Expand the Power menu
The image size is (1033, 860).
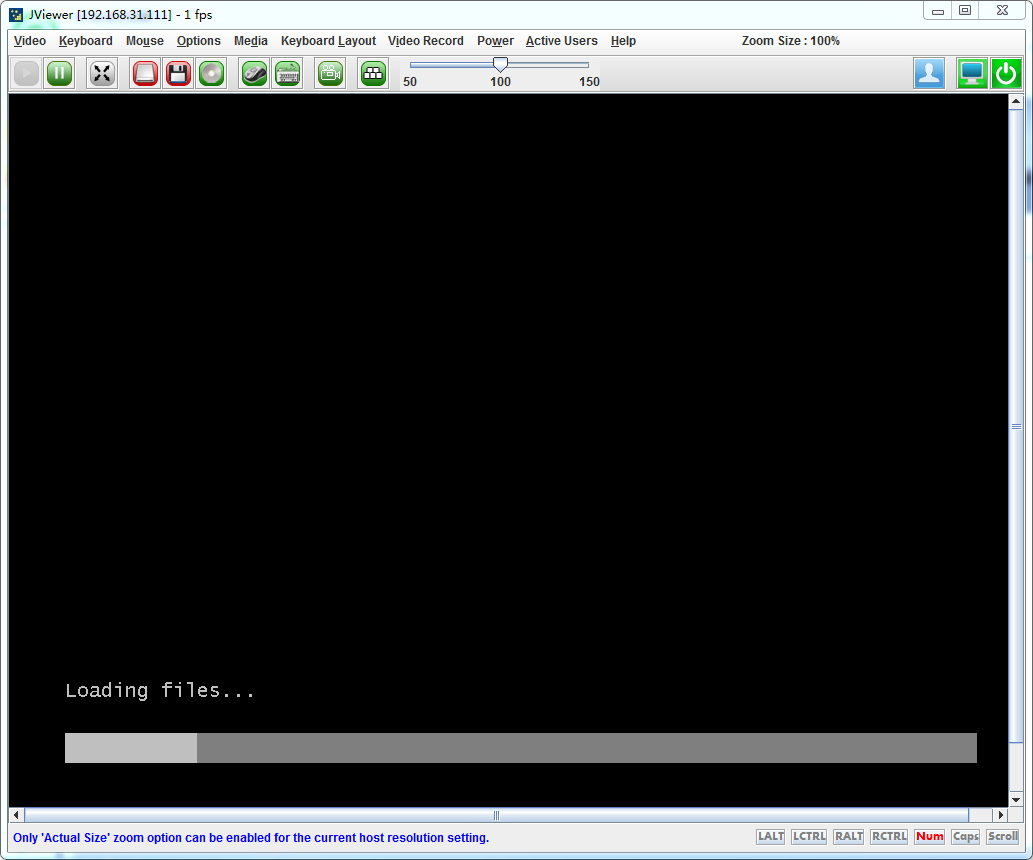495,41
